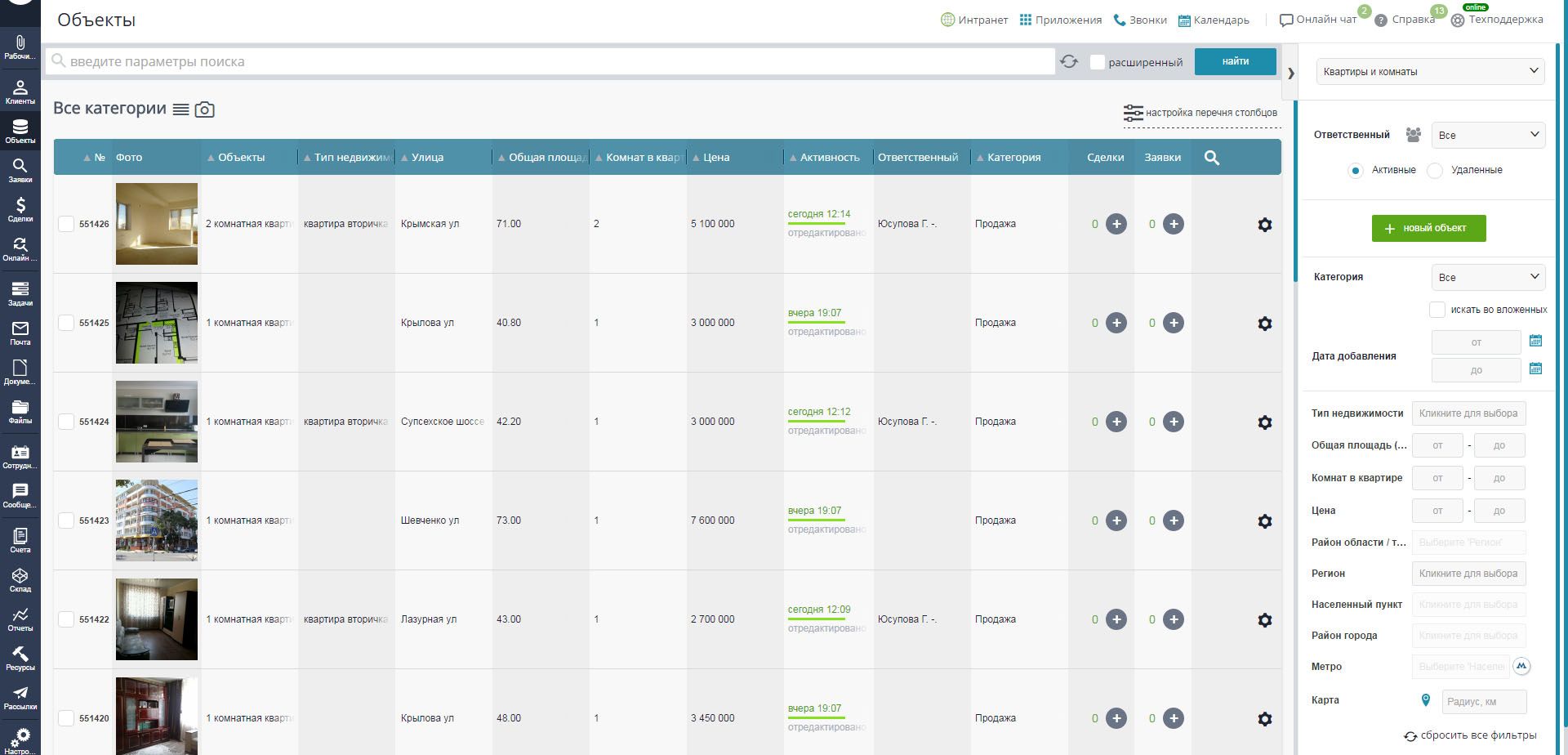Open calendar picker for date 'от'
The width and height of the screenshot is (1568, 755).
coord(1535,341)
